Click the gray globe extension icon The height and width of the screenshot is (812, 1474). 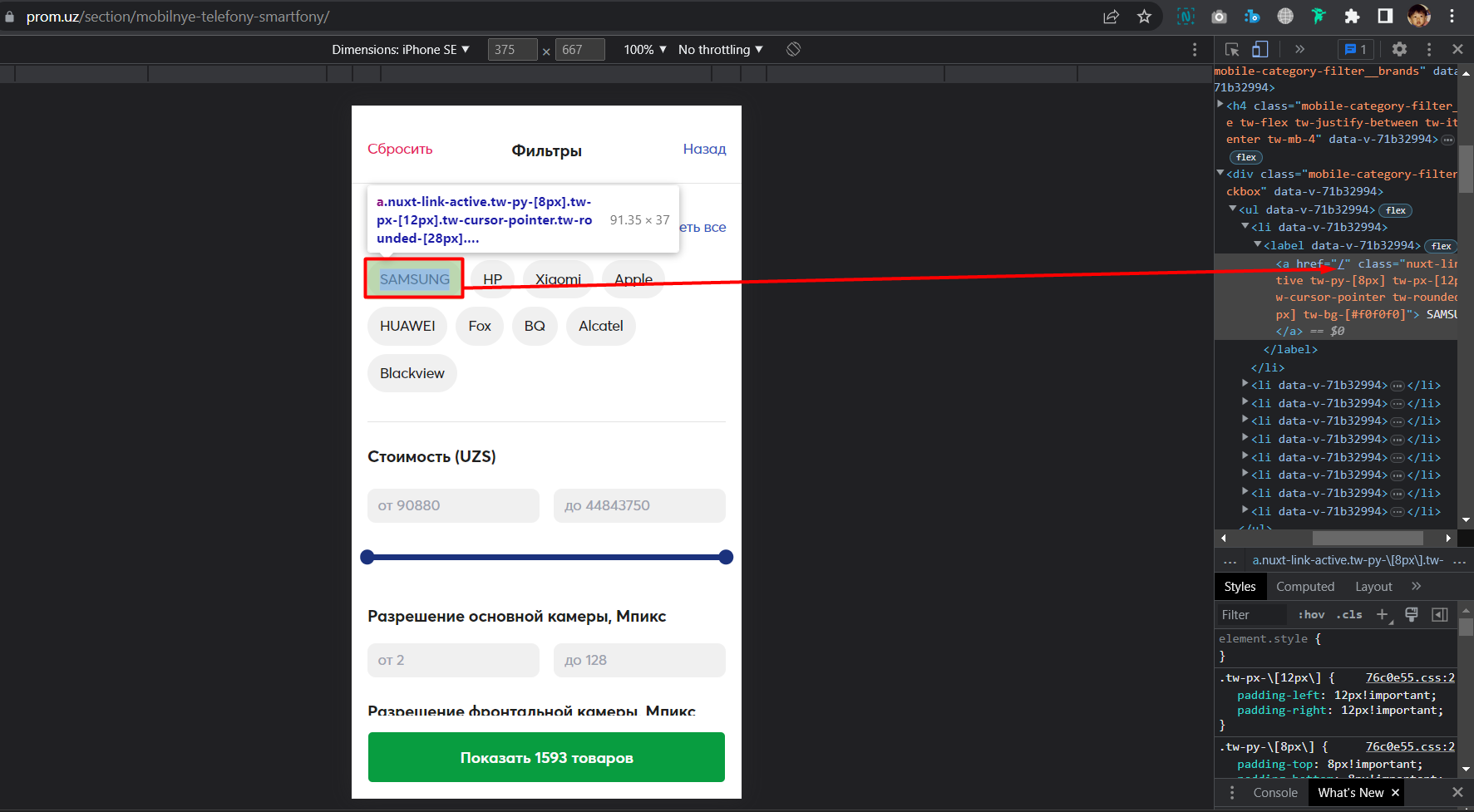click(x=1285, y=17)
